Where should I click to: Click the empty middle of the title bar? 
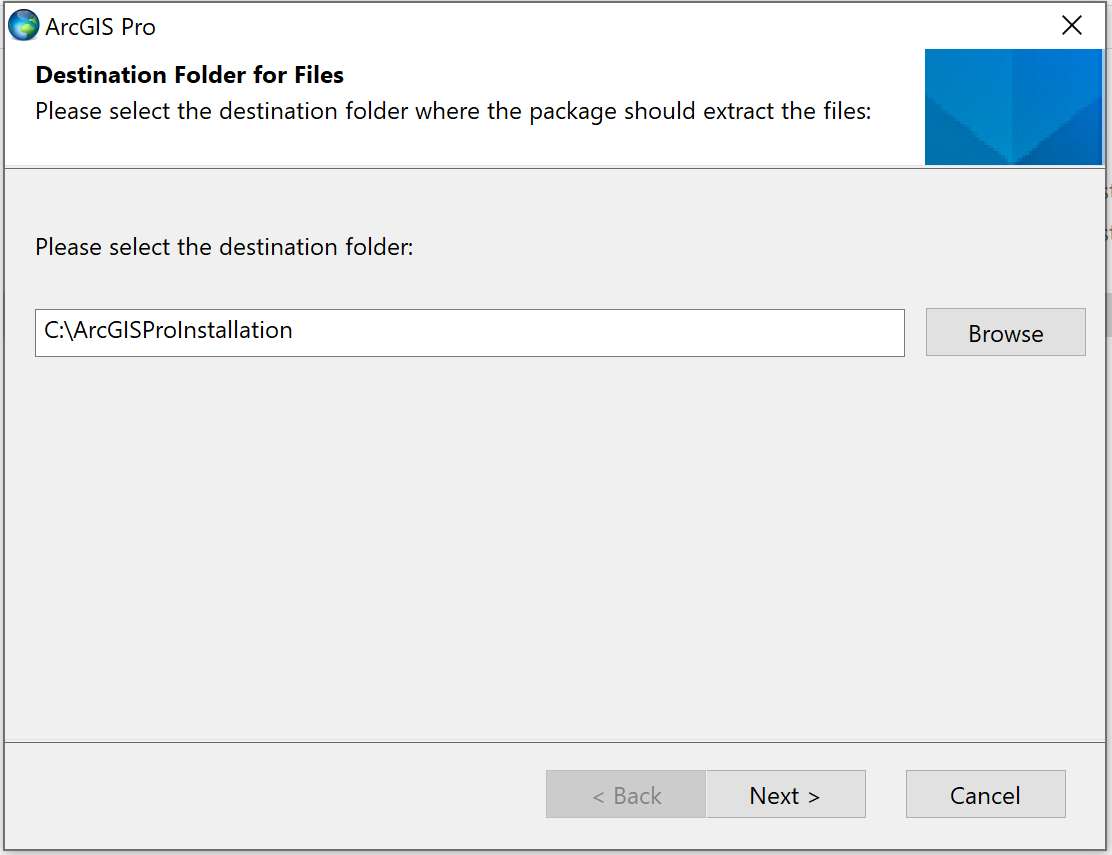(600, 27)
